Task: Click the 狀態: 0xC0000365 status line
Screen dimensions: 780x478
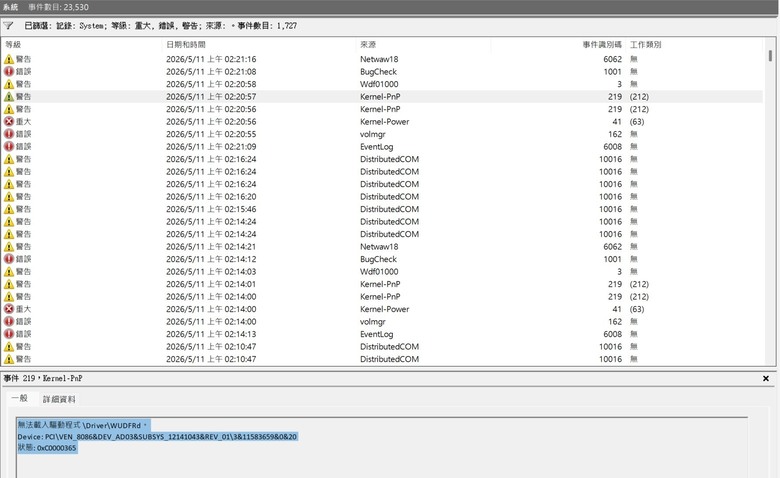Action: 47,448
